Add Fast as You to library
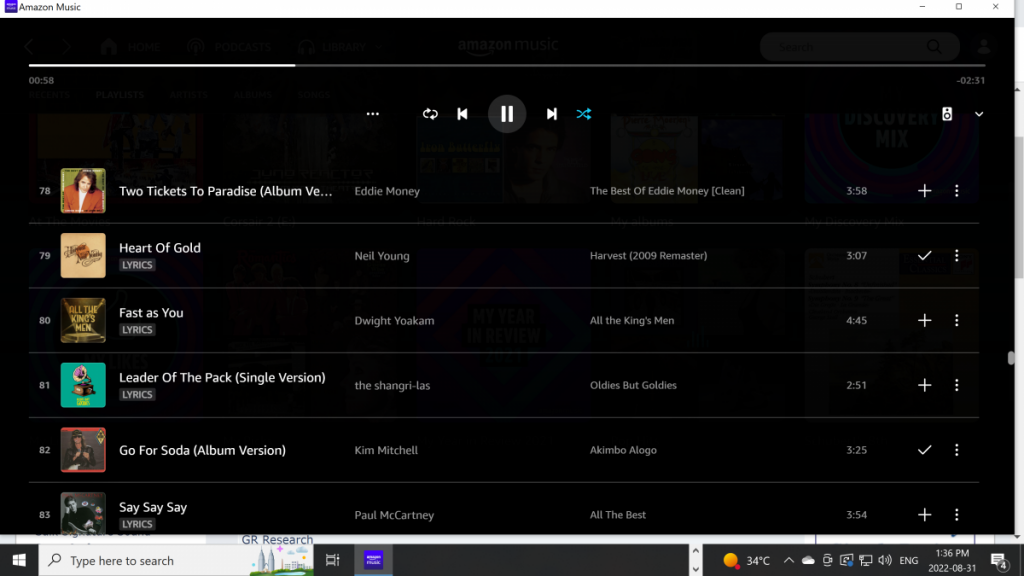This screenshot has height=576, width=1024. click(924, 321)
